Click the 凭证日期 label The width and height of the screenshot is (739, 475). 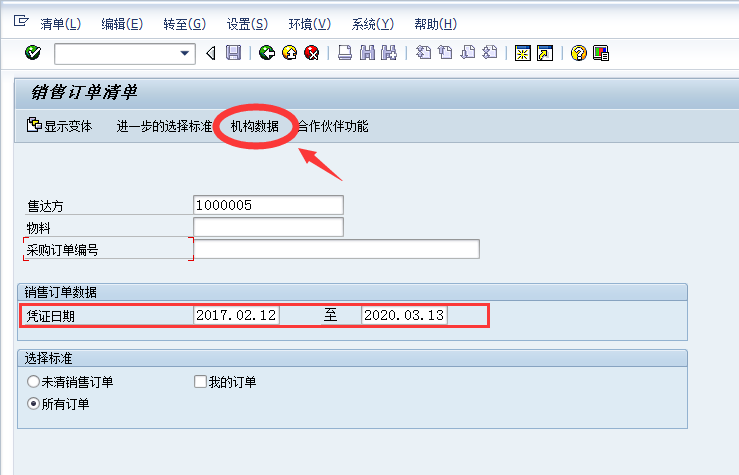coord(50,316)
